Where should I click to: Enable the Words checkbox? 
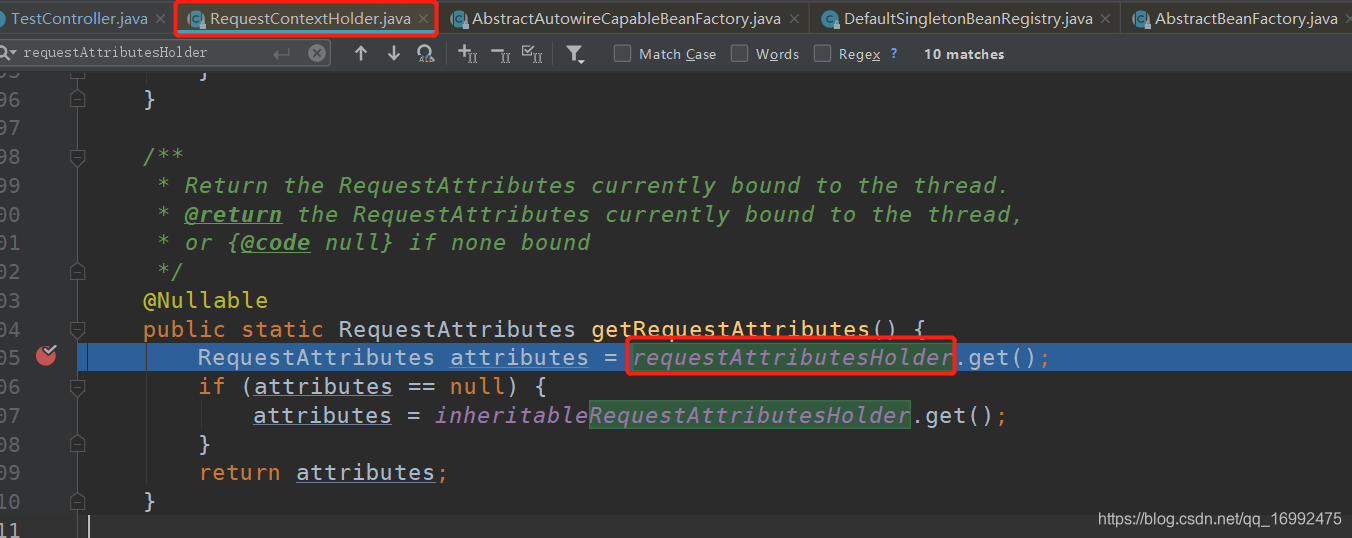pyautogui.click(x=740, y=53)
